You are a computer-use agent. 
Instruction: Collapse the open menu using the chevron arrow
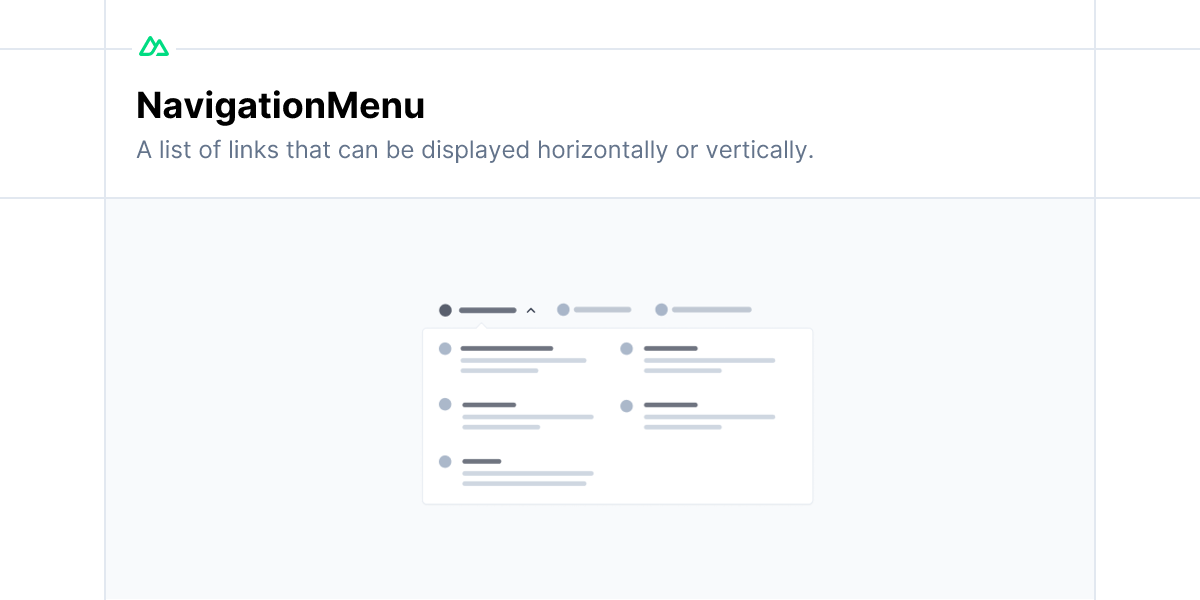tap(531, 310)
